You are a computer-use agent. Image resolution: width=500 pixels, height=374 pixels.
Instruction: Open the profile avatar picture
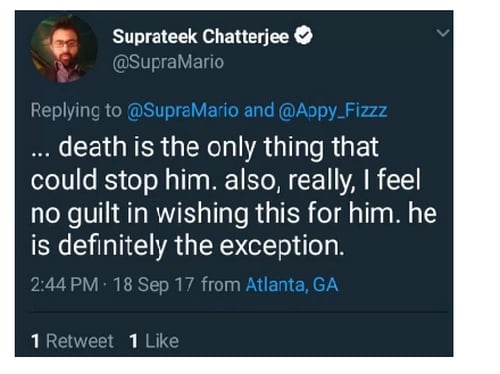[64, 49]
